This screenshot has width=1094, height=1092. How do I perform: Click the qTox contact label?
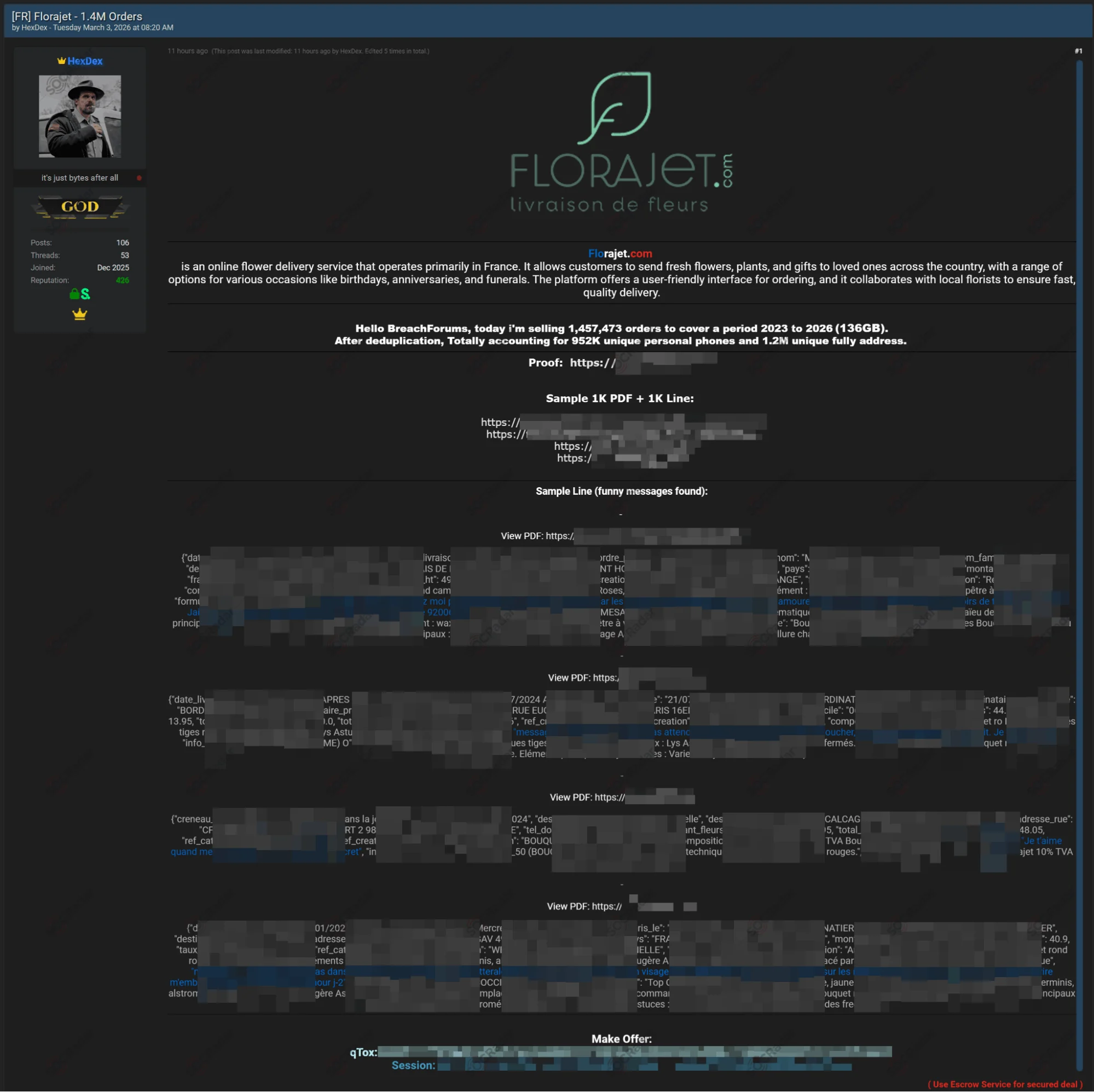tap(363, 1053)
